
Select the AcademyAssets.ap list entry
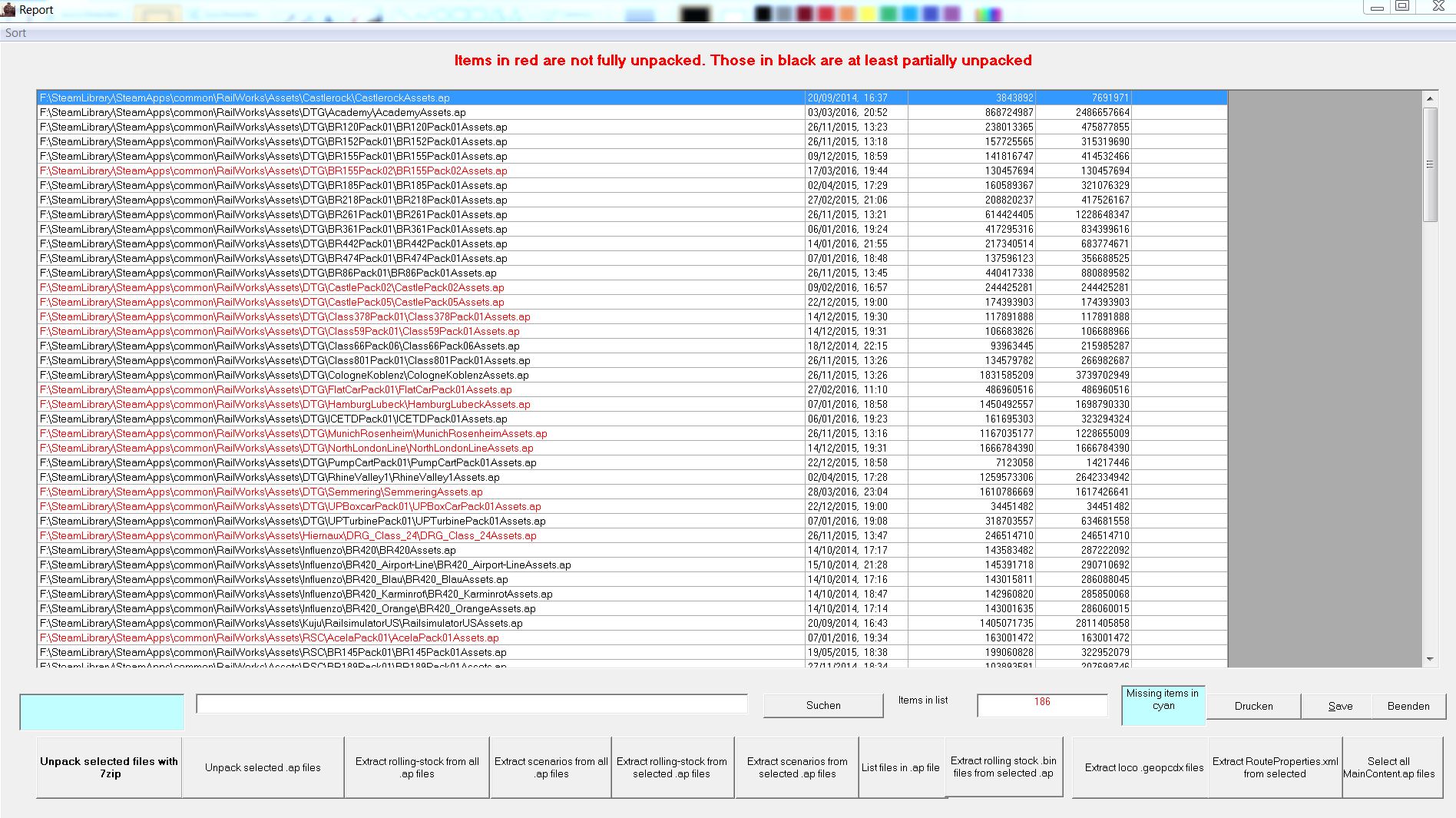pyautogui.click(x=253, y=112)
